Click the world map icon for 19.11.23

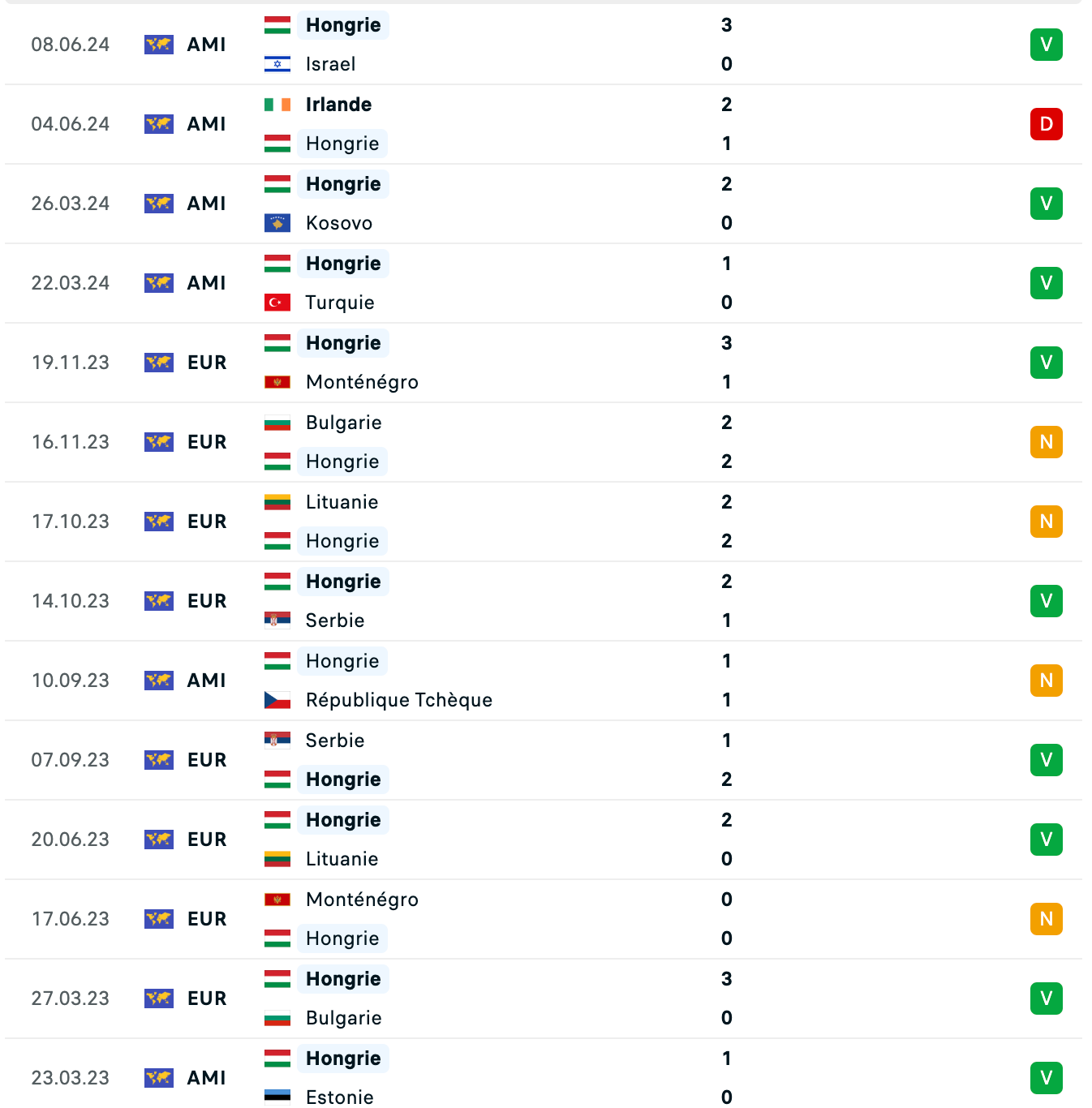pos(159,363)
